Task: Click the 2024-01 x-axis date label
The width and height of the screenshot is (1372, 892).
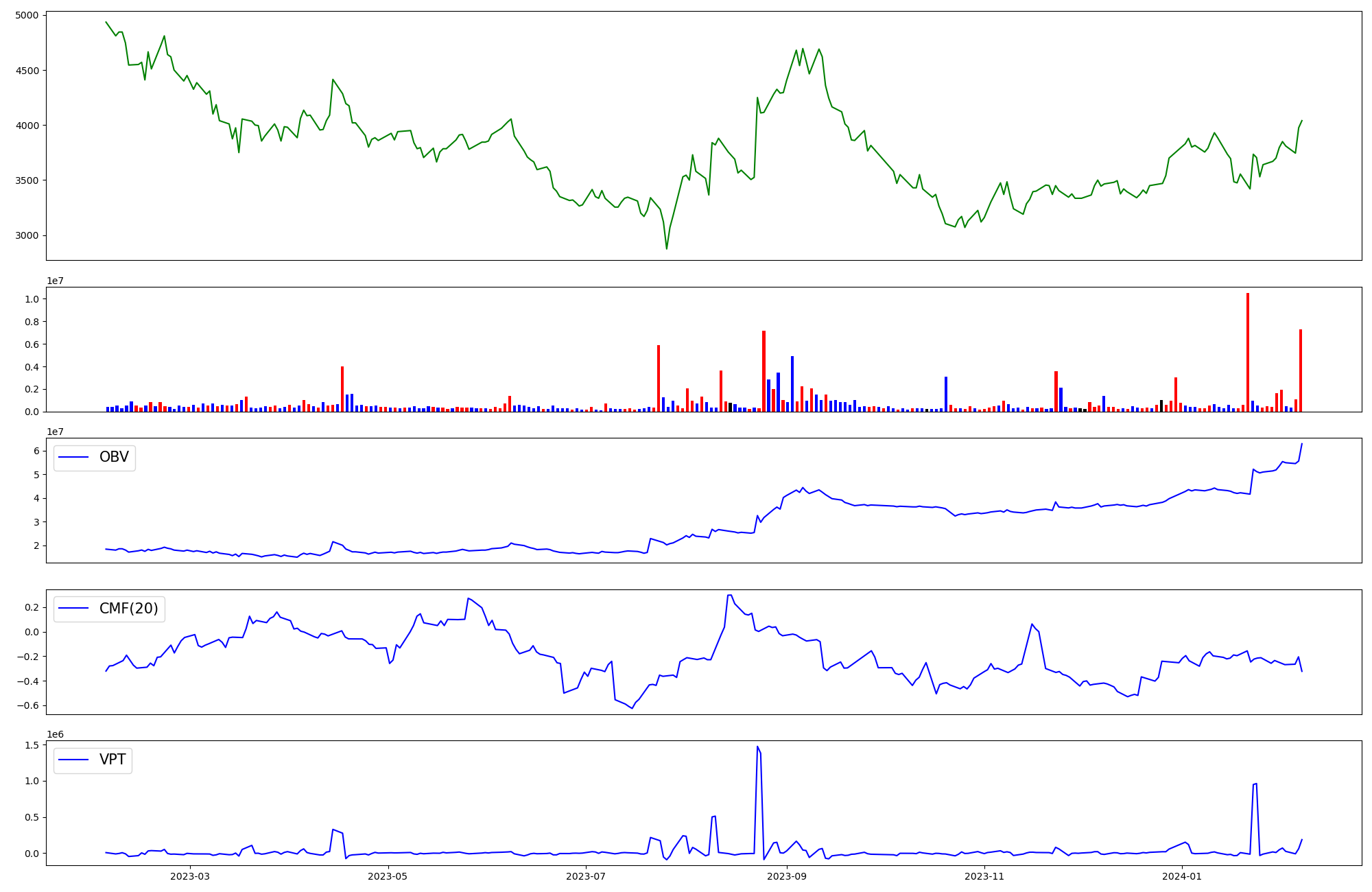Action: [x=1183, y=876]
